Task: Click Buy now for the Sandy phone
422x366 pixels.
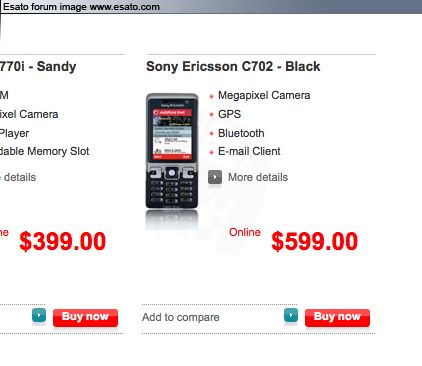Action: 85,317
